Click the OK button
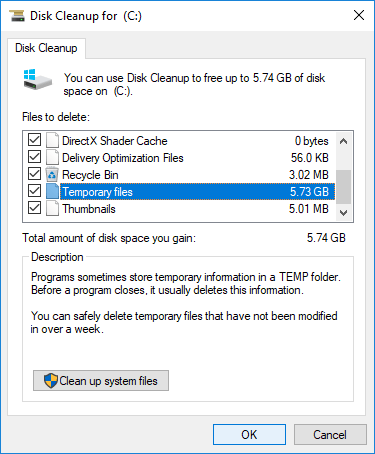This screenshot has height=454, width=375. pyautogui.click(x=249, y=434)
